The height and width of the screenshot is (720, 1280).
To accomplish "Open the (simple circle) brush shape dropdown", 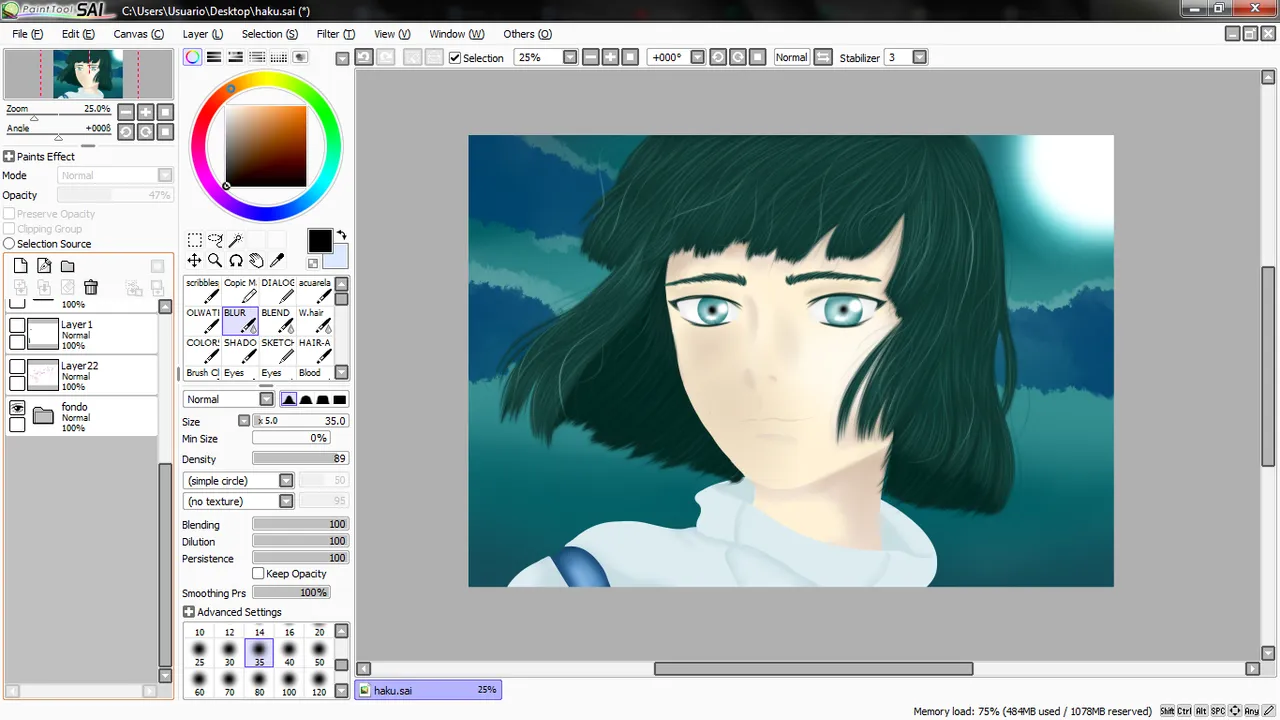I will coord(286,481).
